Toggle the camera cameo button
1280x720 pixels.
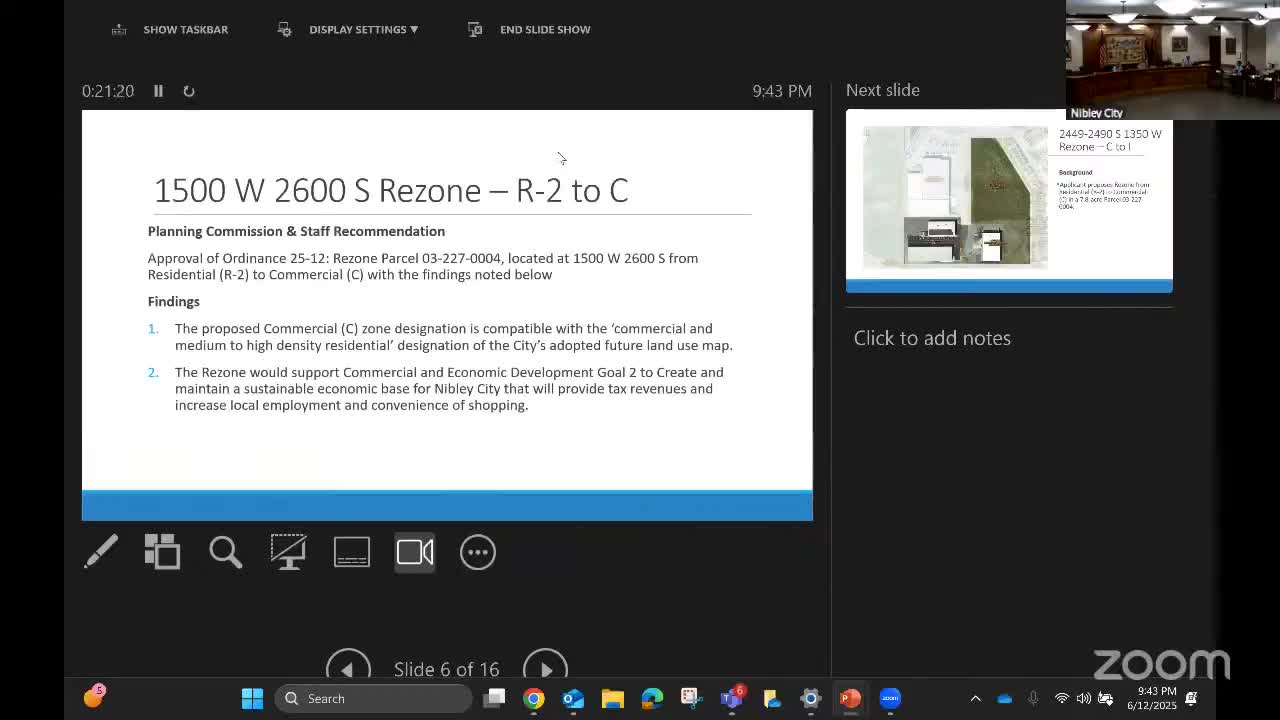click(415, 552)
